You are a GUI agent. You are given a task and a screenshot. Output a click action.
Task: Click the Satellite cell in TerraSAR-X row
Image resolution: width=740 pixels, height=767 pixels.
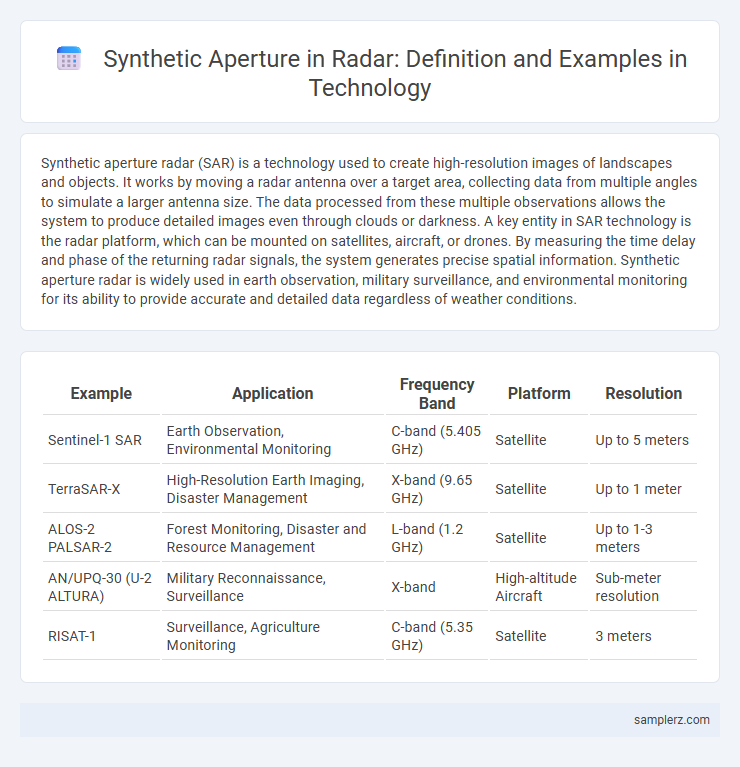pos(539,489)
